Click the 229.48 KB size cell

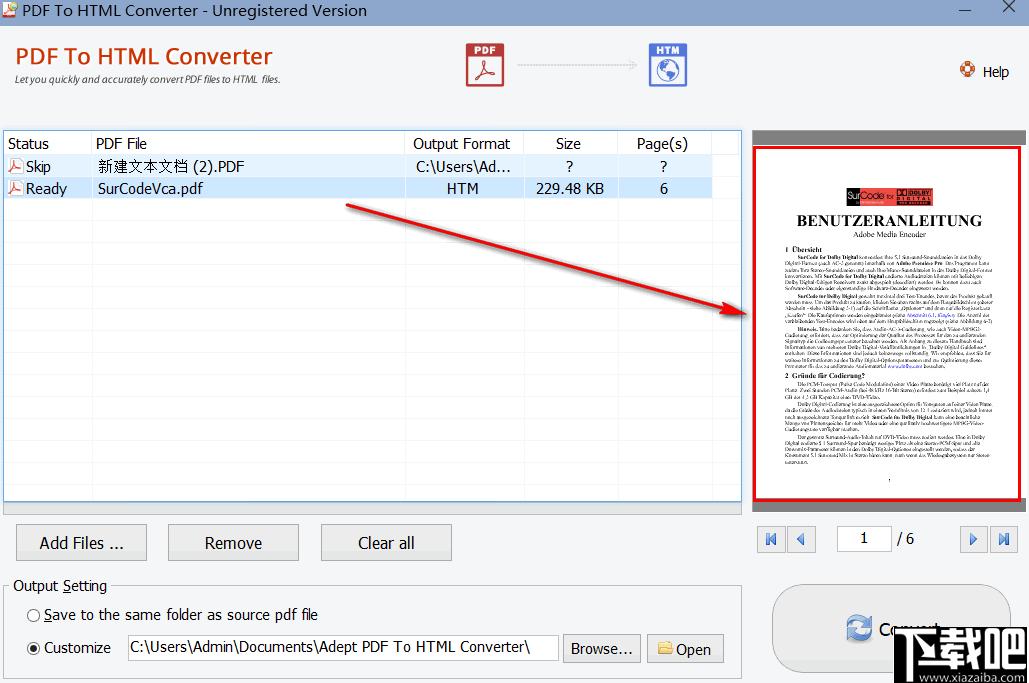[570, 188]
